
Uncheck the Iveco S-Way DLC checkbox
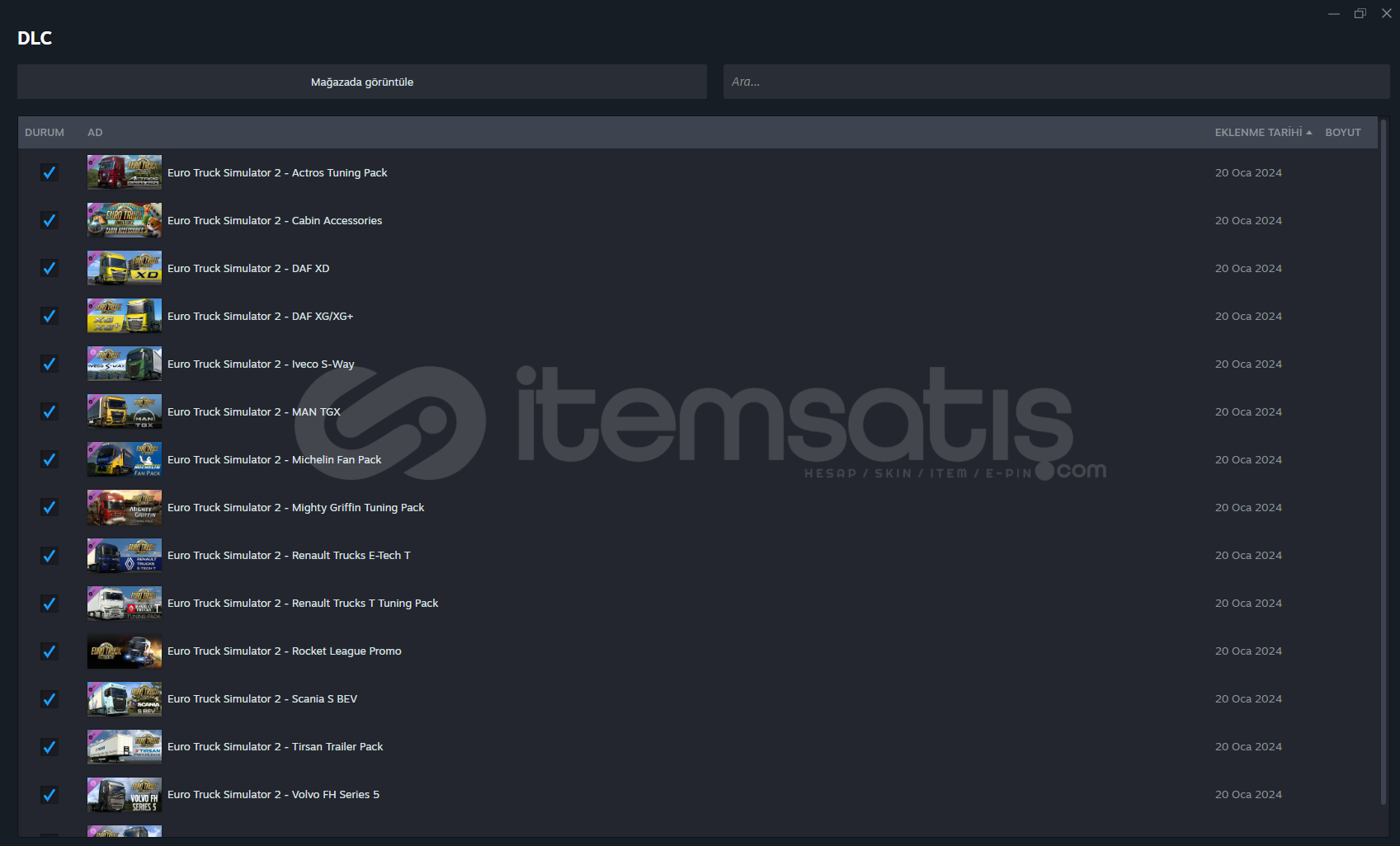click(x=49, y=364)
